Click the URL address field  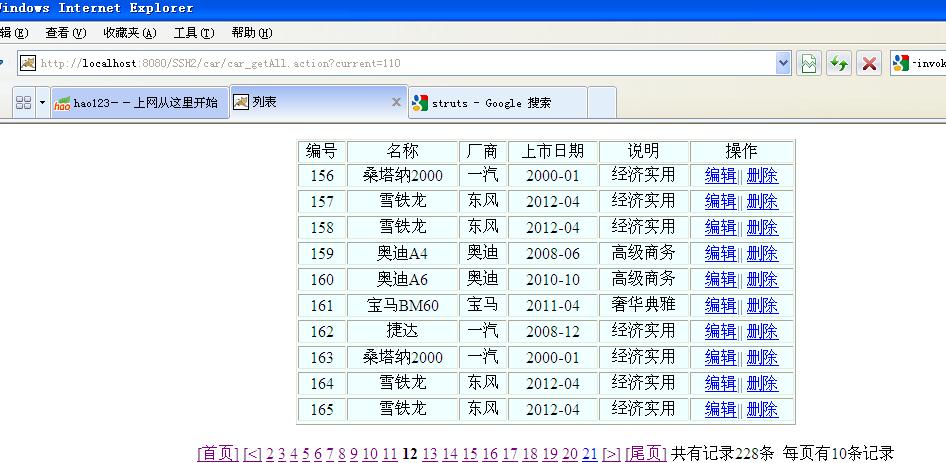pyautogui.click(x=405, y=63)
